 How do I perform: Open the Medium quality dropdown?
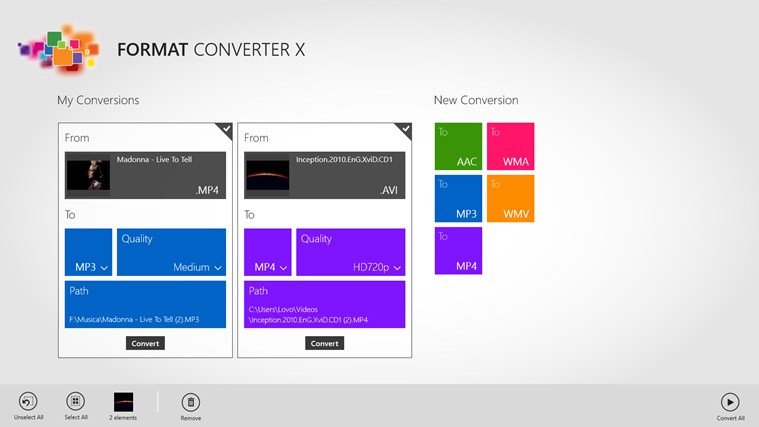(171, 252)
